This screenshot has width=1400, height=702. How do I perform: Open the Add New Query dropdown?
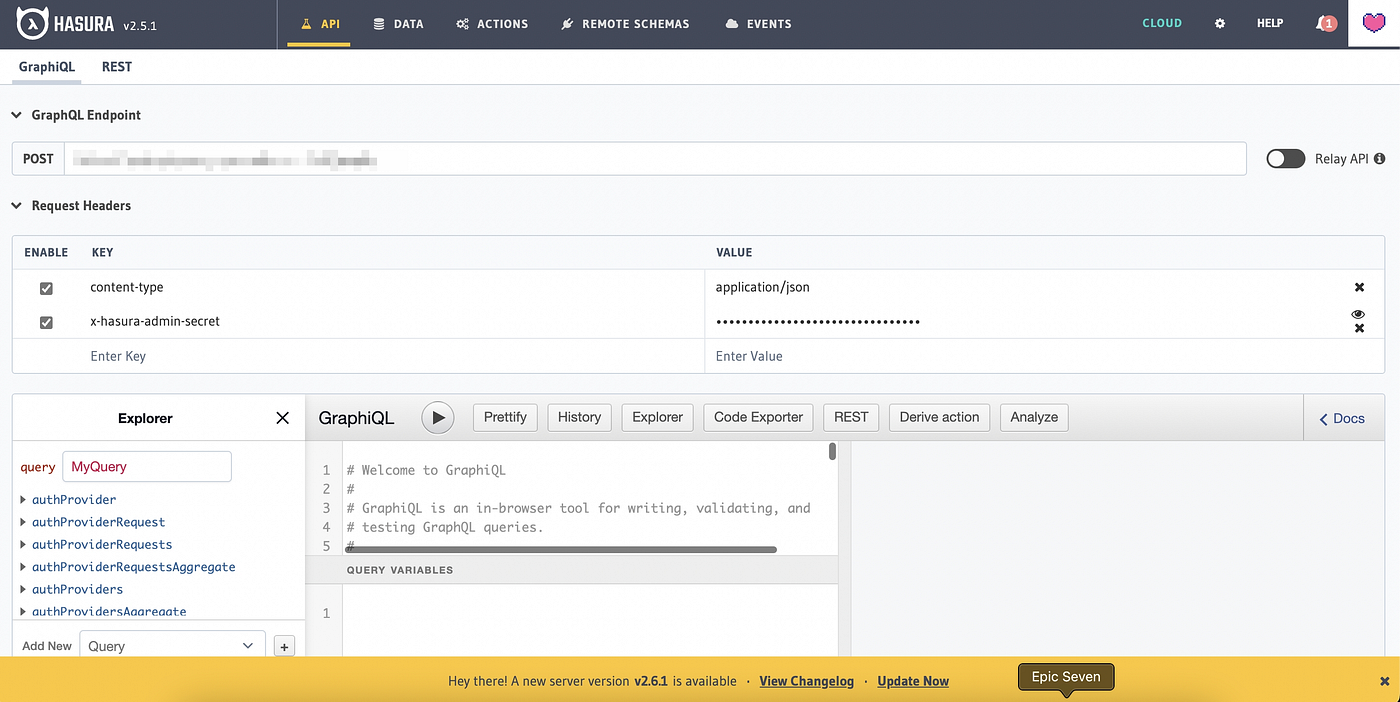(x=172, y=645)
